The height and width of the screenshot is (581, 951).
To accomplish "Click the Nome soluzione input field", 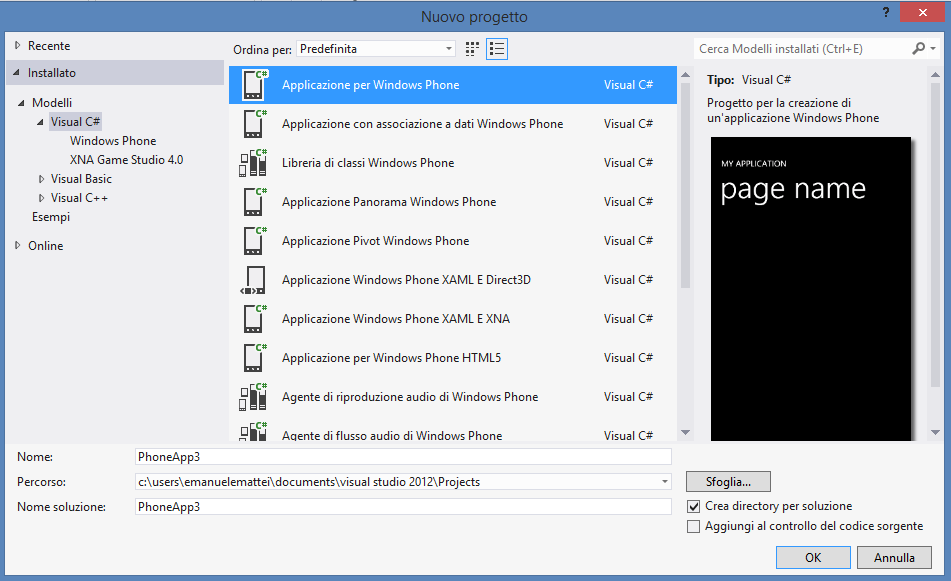I will pyautogui.click(x=403, y=507).
